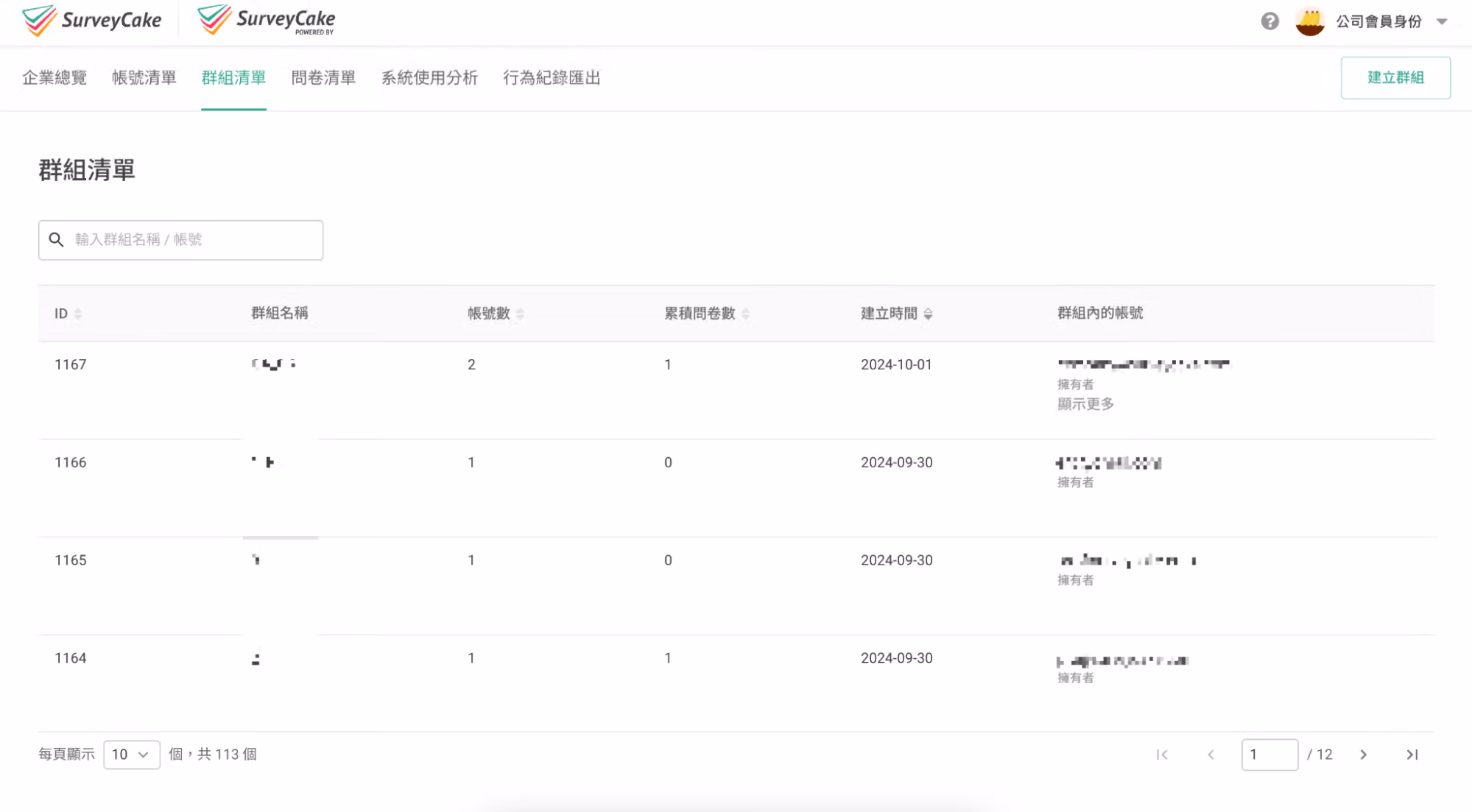Click the 擁有者 label in row 1166
Viewport: 1472px width, 812px height.
1075,482
